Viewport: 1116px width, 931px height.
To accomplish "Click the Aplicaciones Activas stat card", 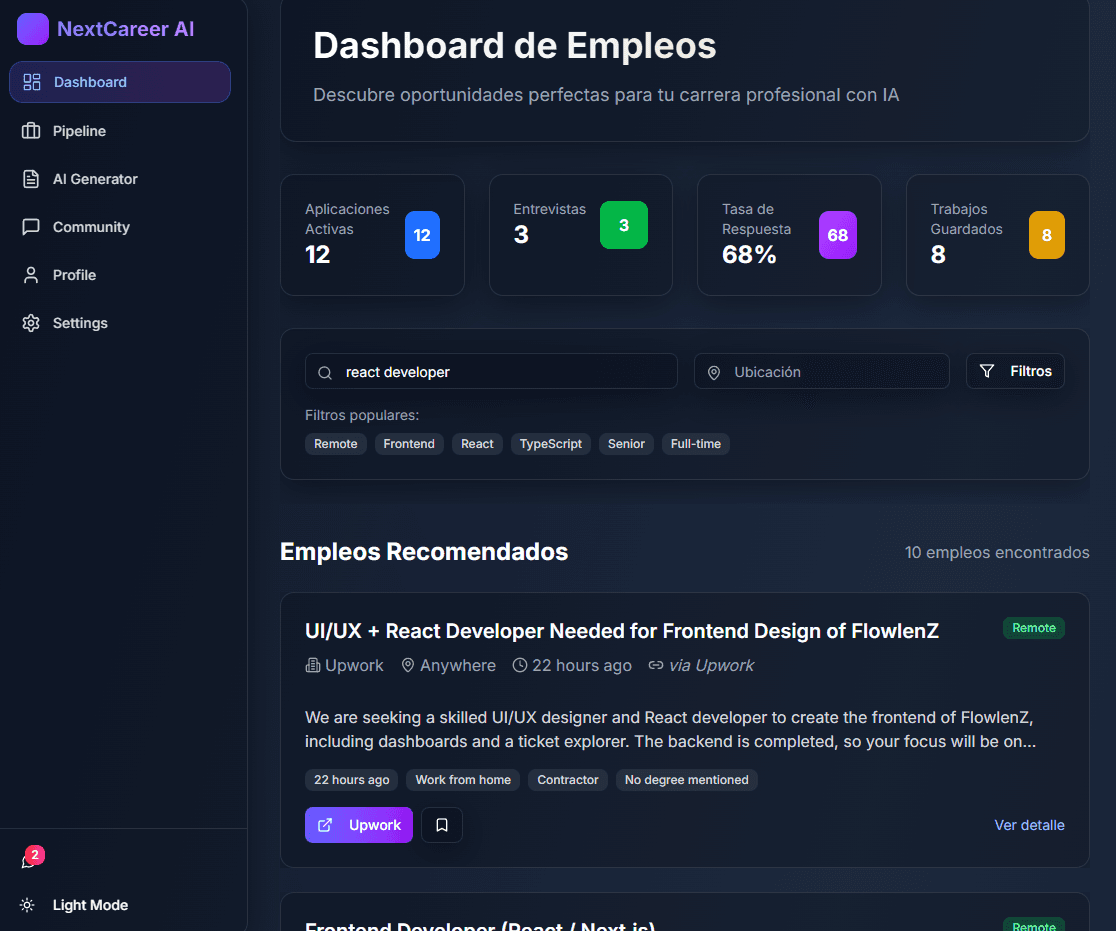I will (372, 235).
